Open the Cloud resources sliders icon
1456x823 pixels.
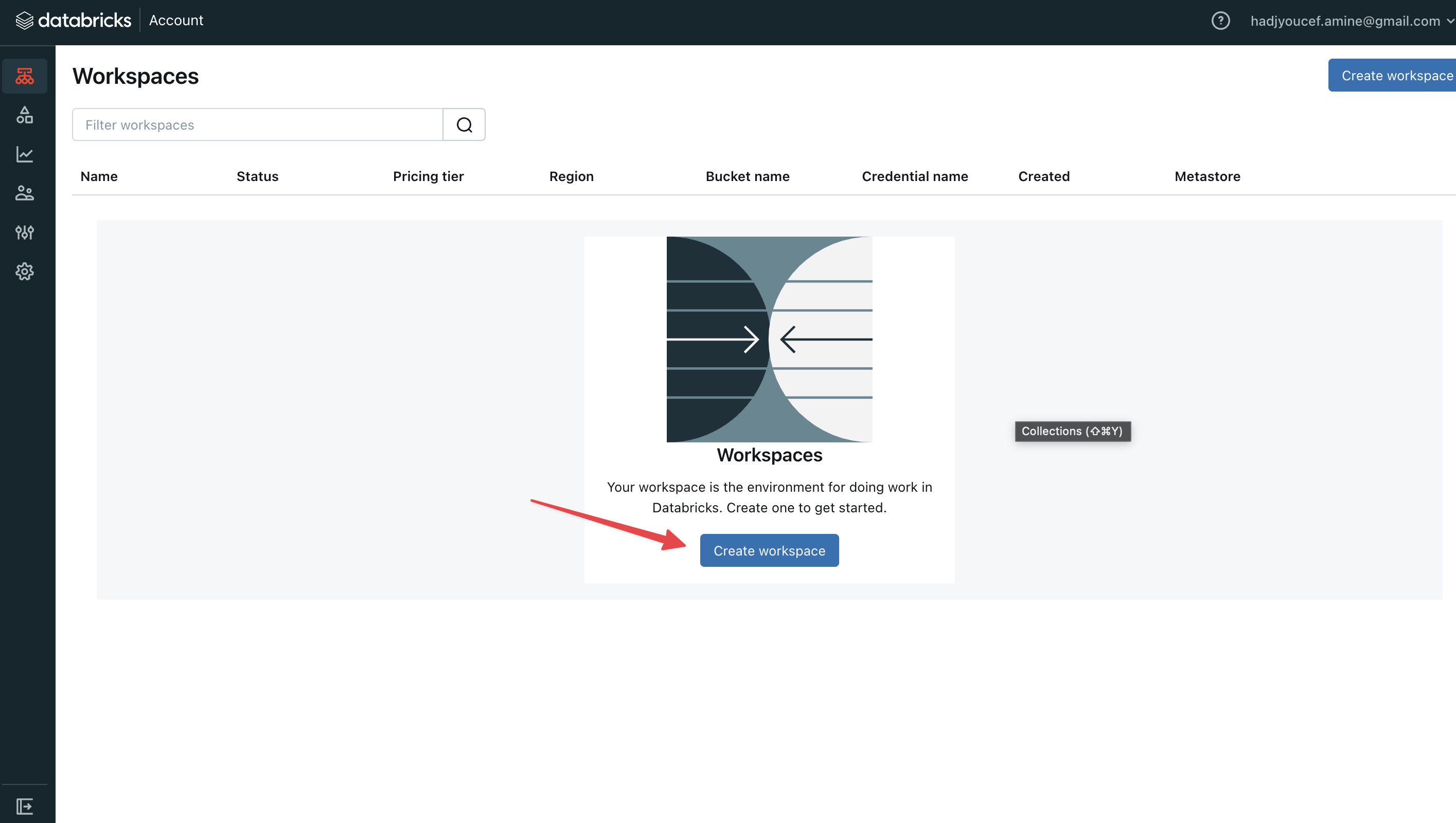coord(24,232)
